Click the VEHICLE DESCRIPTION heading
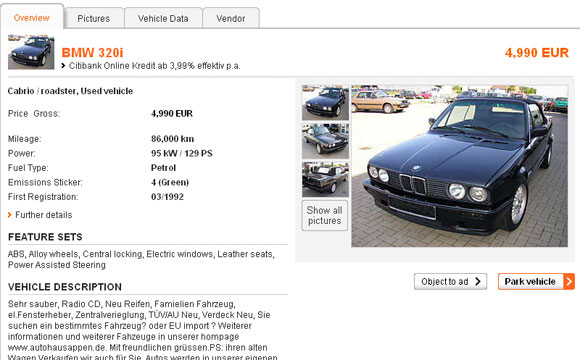 [65, 287]
